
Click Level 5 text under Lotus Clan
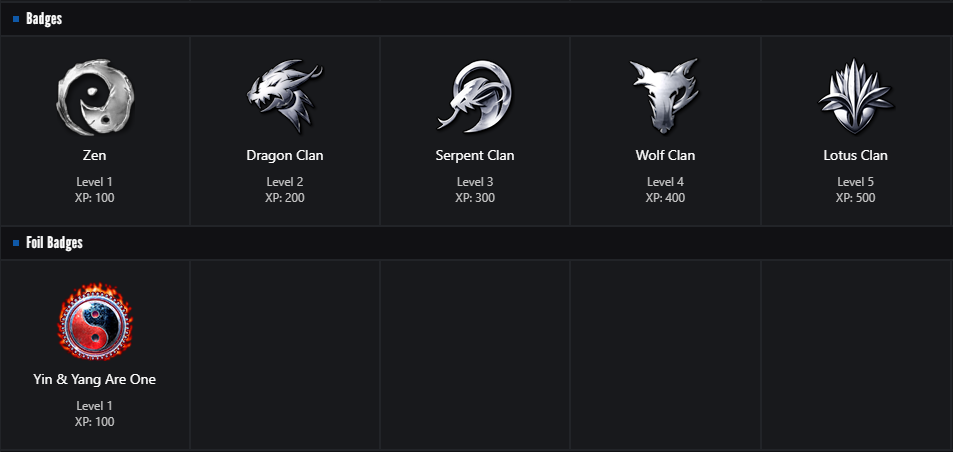[855, 182]
